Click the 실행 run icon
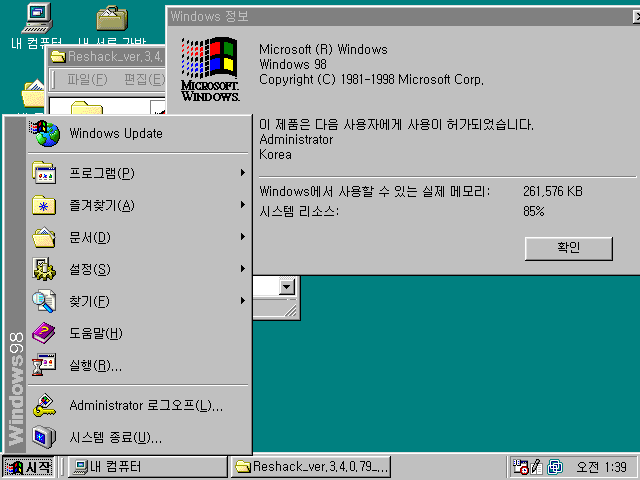Screen dimensions: 640x480 44,365
